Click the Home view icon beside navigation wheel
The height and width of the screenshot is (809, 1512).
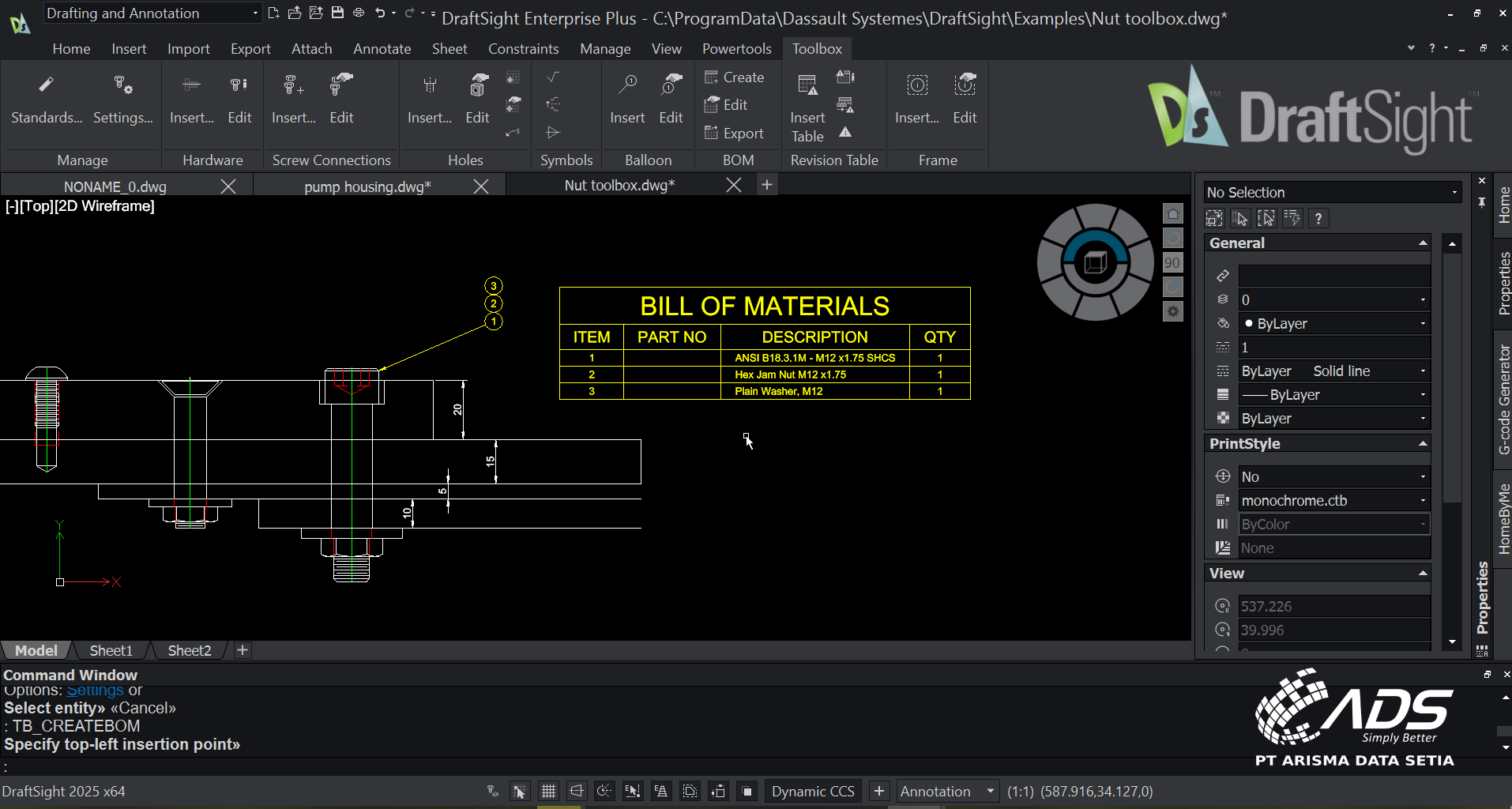(x=1173, y=213)
